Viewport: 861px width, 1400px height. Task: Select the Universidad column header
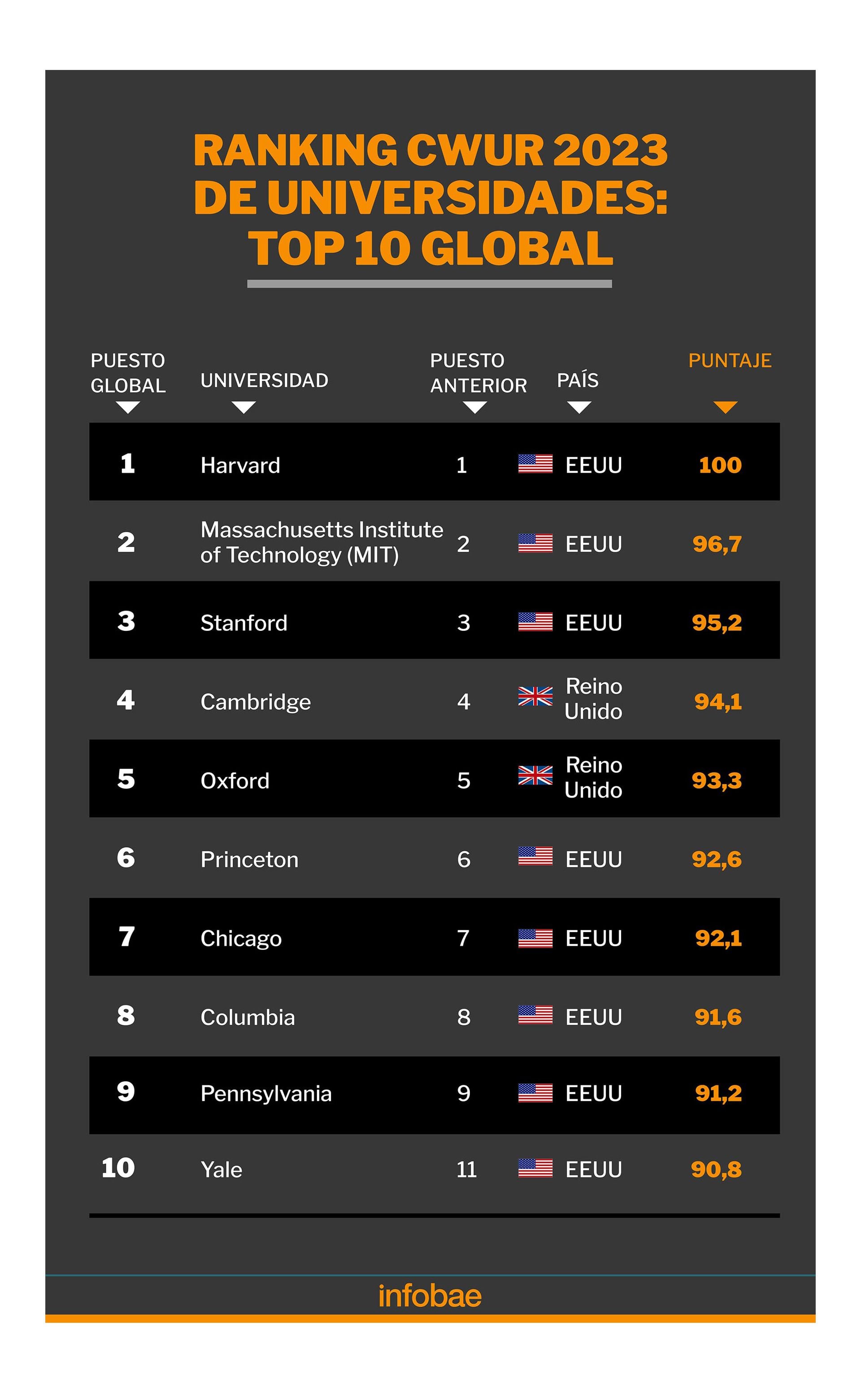[264, 380]
